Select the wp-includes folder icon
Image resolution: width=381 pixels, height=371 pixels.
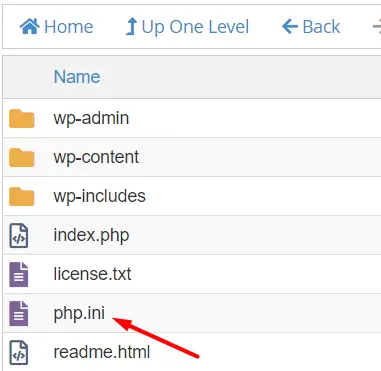21,197
